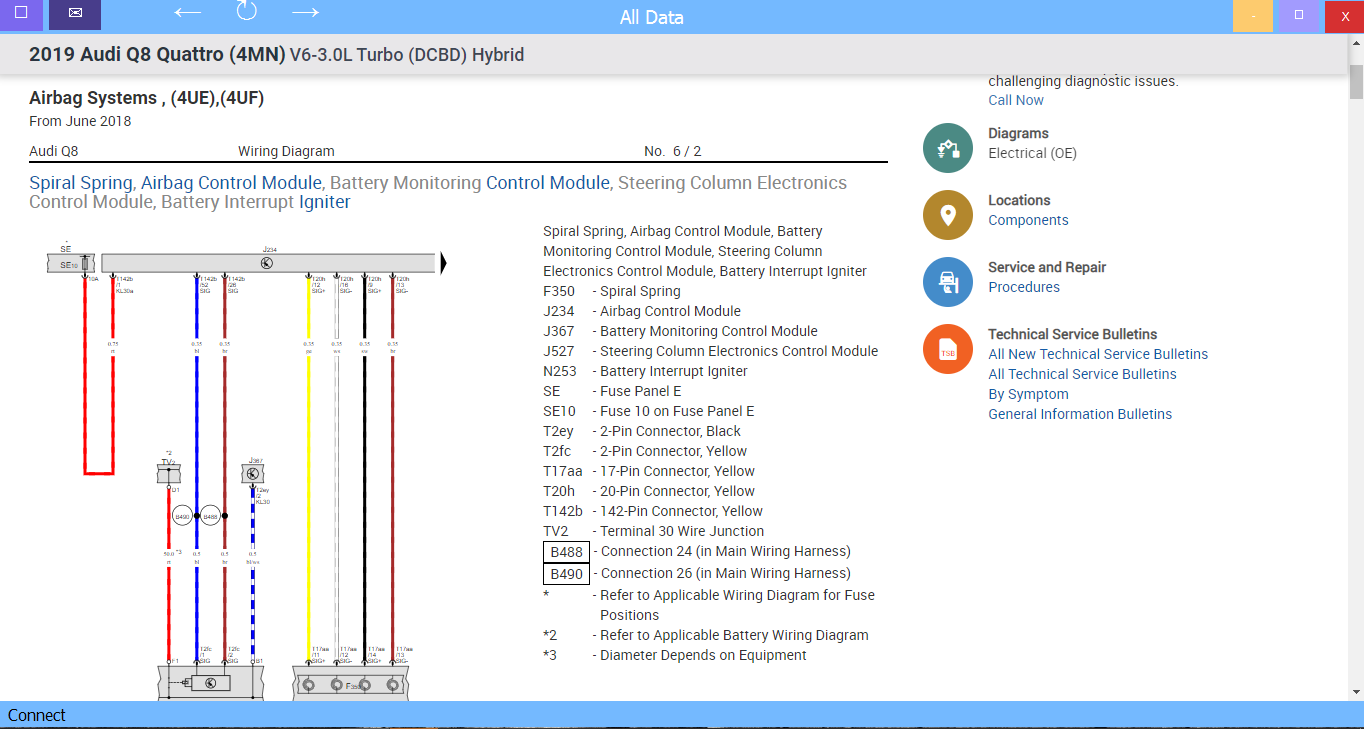This screenshot has height=729, width=1364.
Task: Click the B490 connection box
Action: tap(566, 574)
